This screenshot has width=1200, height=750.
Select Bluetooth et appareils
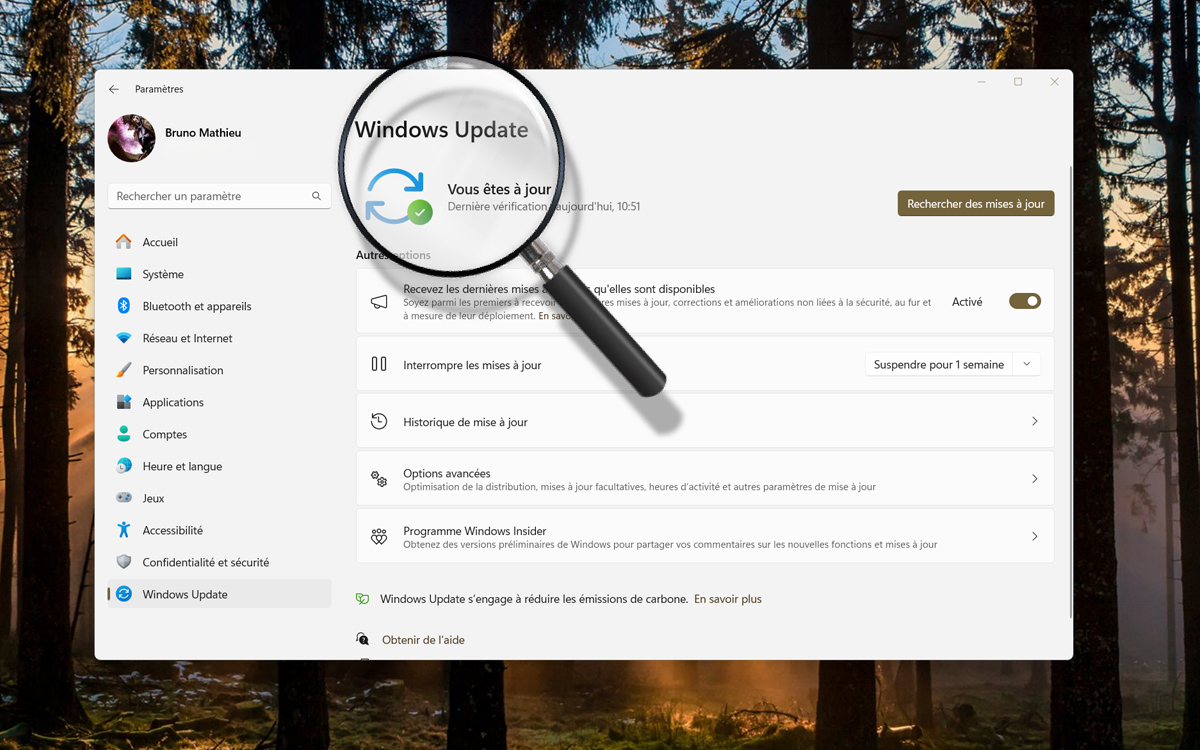219,306
